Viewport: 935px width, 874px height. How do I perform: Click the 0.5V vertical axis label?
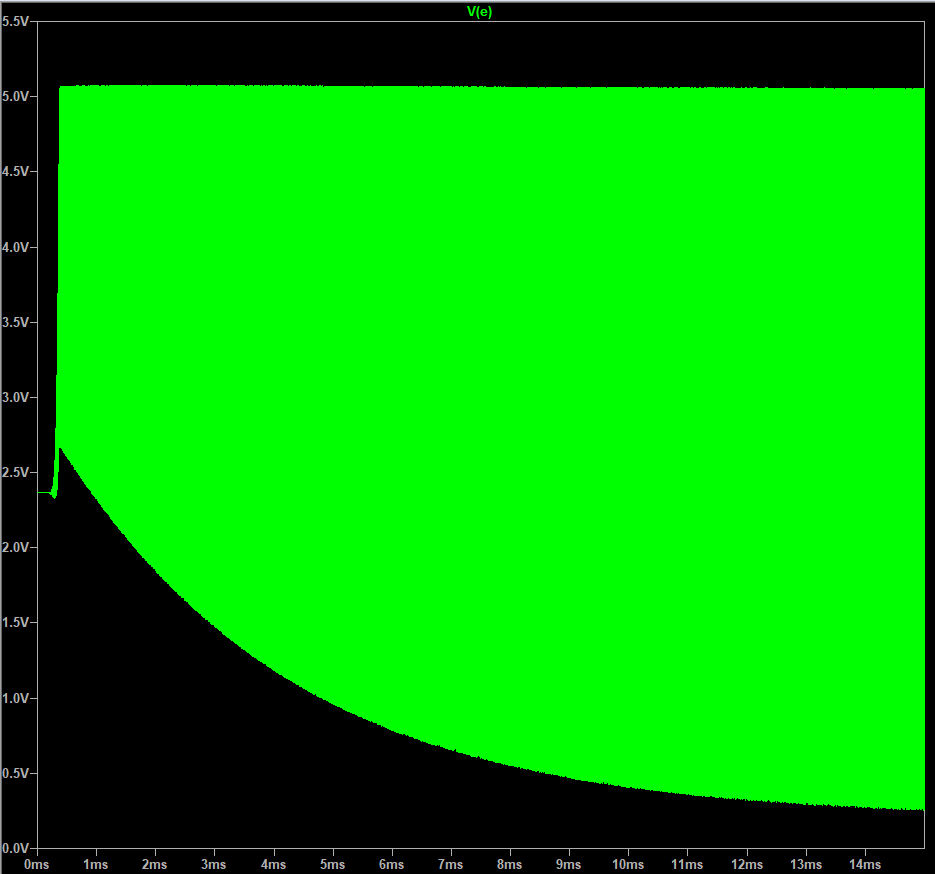click(x=15, y=774)
